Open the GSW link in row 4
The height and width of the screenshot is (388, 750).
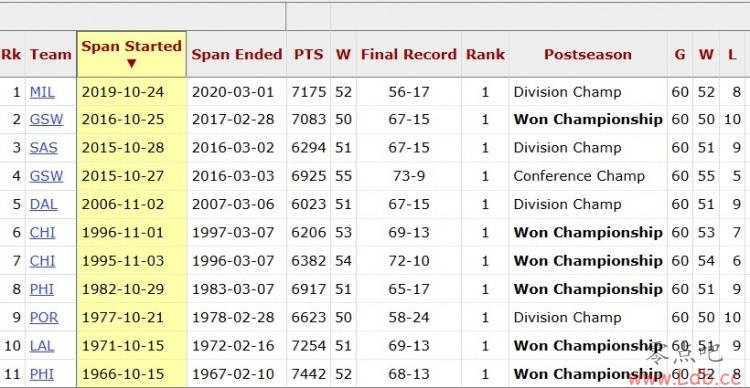coord(46,176)
